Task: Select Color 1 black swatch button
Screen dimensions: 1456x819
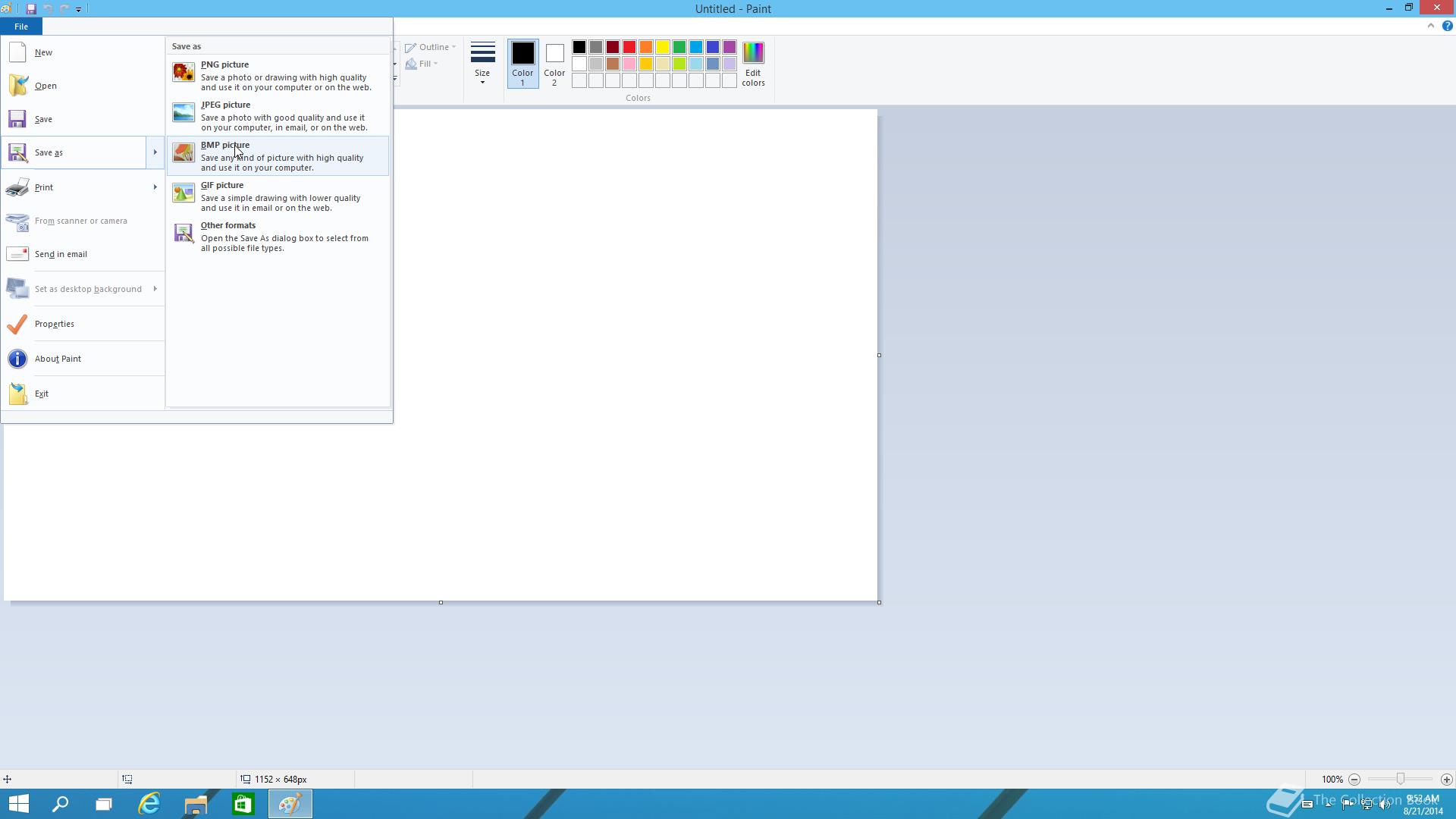Action: coord(522,64)
